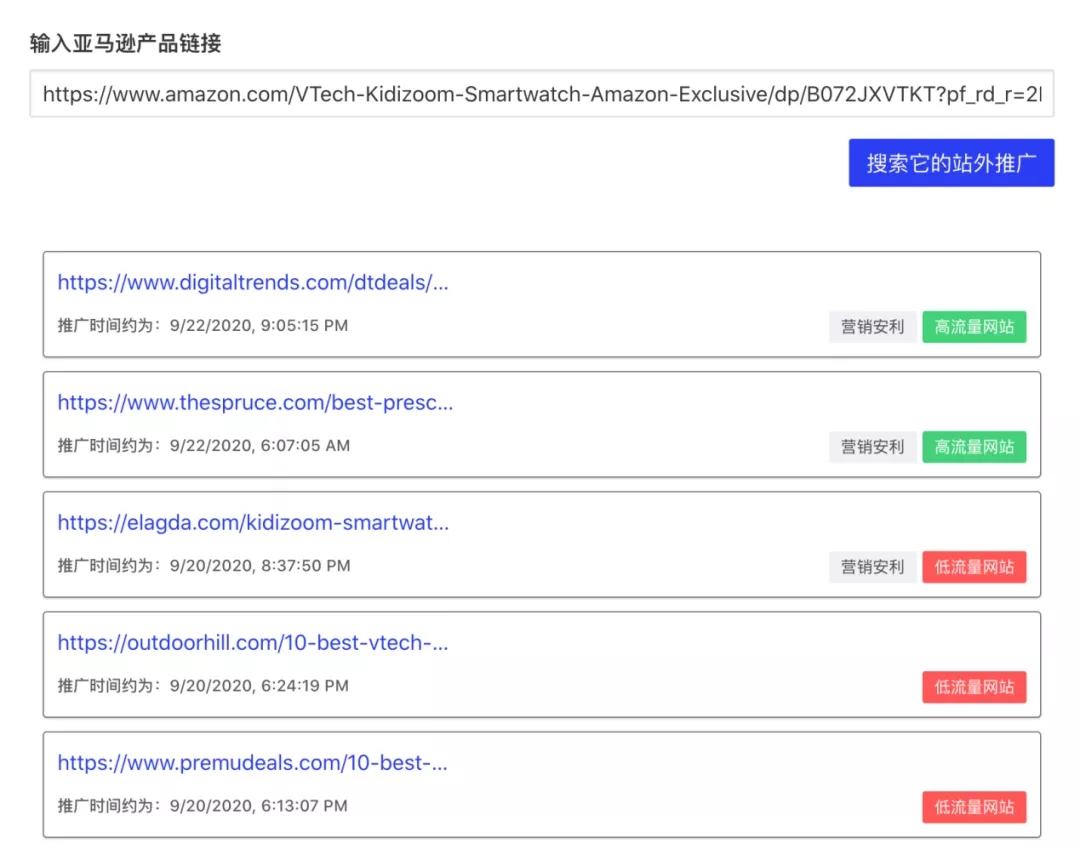Open the digitaltrends.com dtdeals link
This screenshot has height=866, width=1080.
coord(253,282)
